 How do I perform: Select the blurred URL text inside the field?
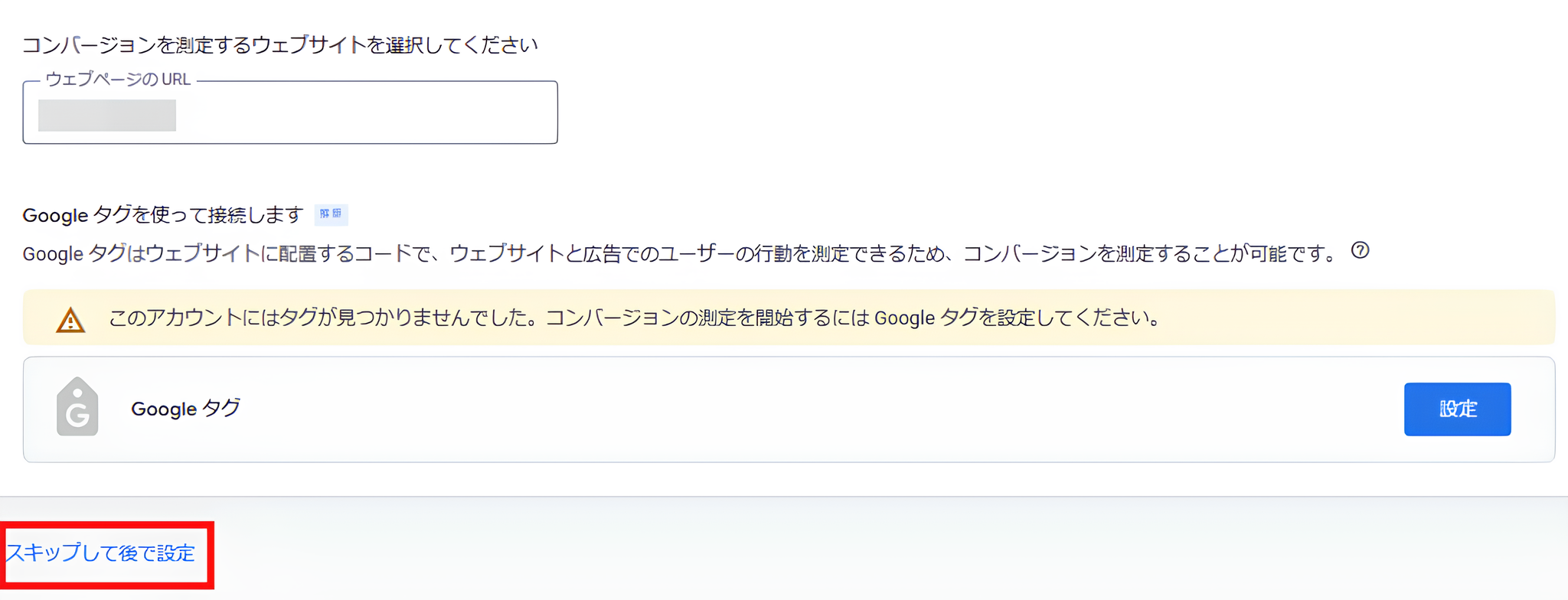point(107,115)
